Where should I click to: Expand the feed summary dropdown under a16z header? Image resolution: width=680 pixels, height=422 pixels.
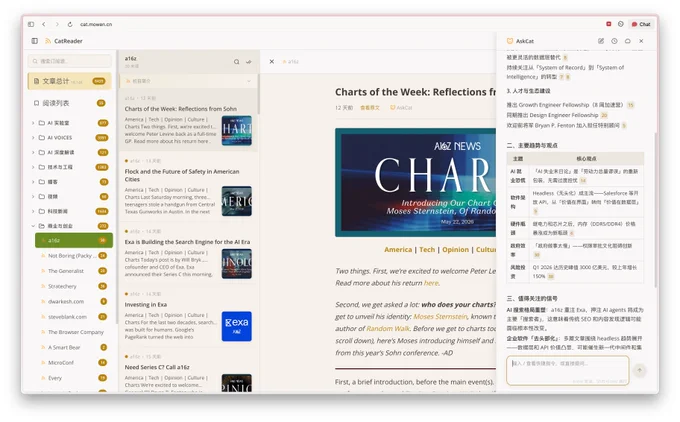(249, 81)
